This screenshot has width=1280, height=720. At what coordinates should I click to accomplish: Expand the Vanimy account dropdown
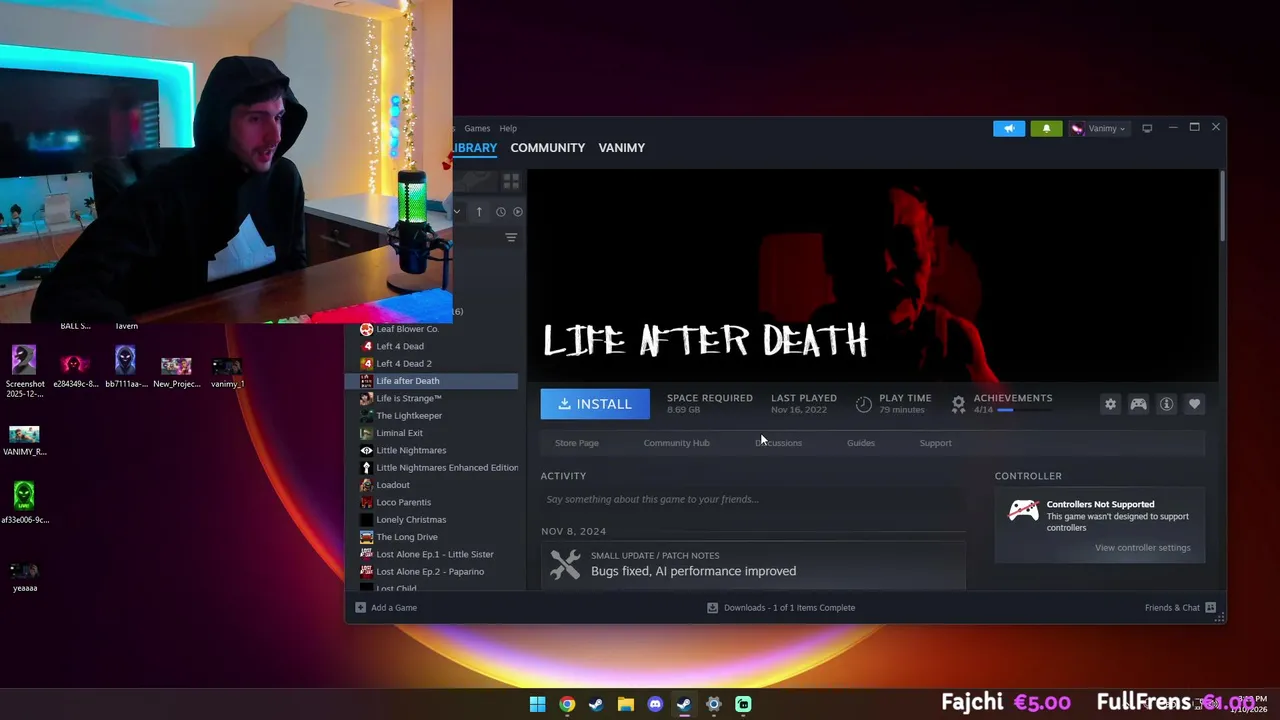point(1098,128)
